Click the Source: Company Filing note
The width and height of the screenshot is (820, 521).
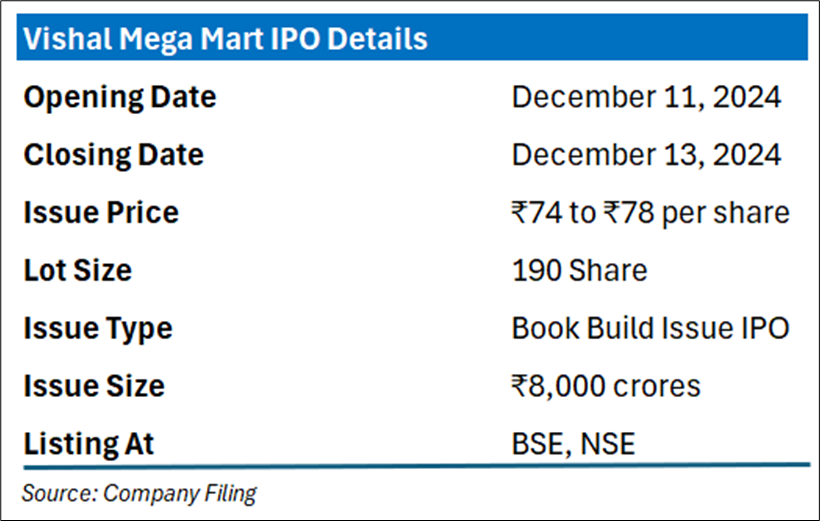pos(139,493)
